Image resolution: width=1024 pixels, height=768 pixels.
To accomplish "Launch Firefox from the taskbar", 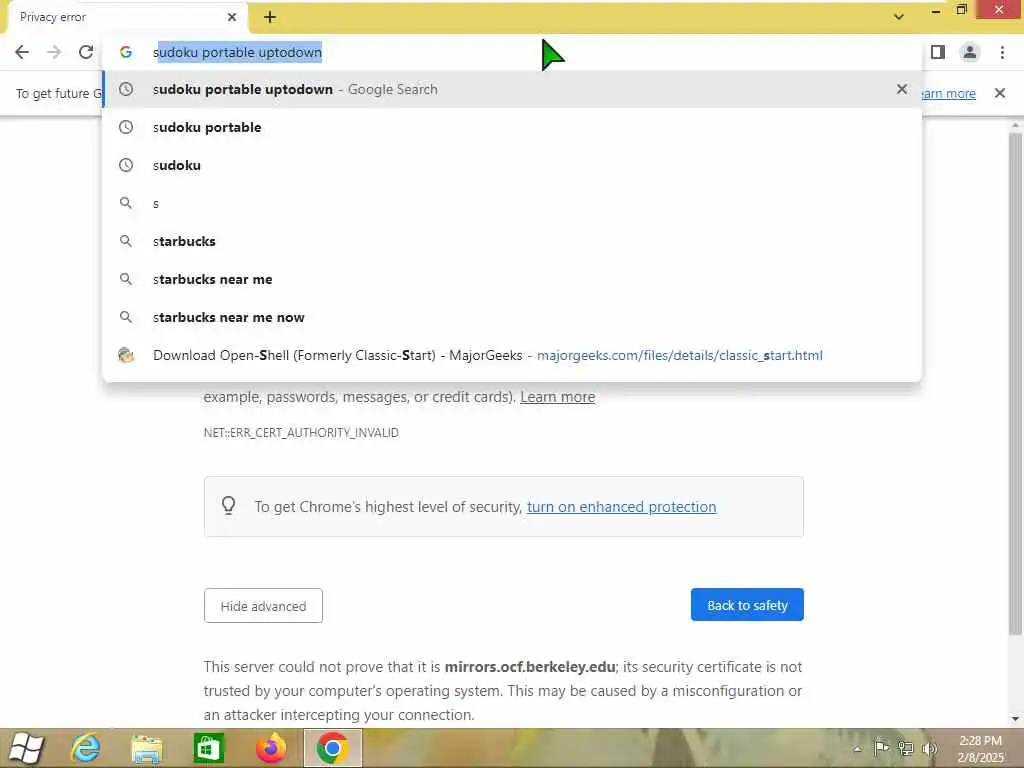I will tap(270, 748).
